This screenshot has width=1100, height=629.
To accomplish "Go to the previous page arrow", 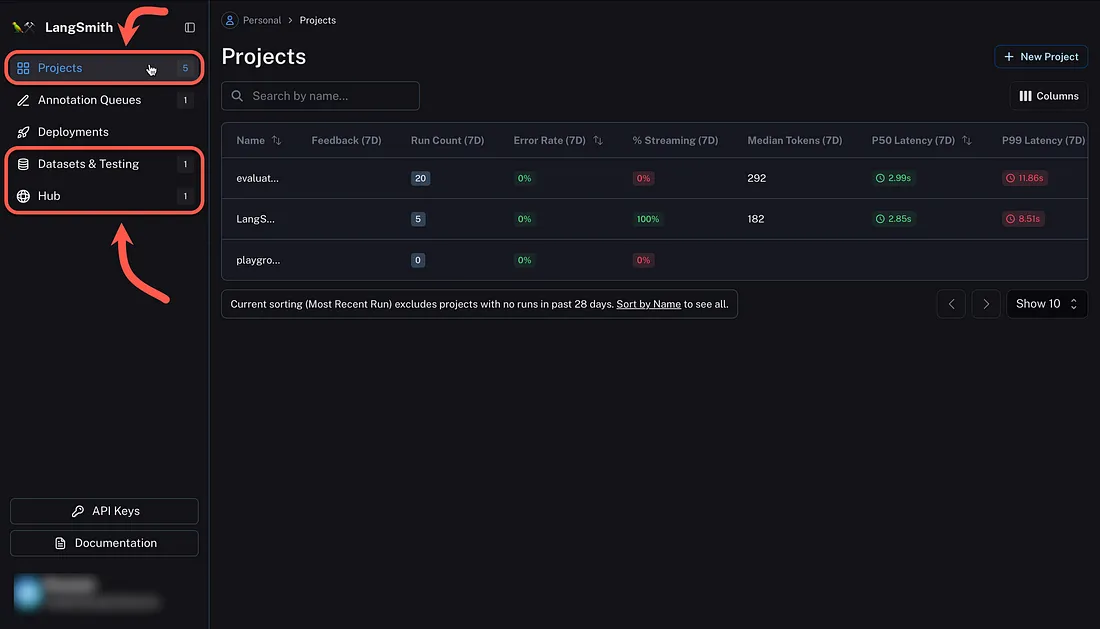I will 951,304.
